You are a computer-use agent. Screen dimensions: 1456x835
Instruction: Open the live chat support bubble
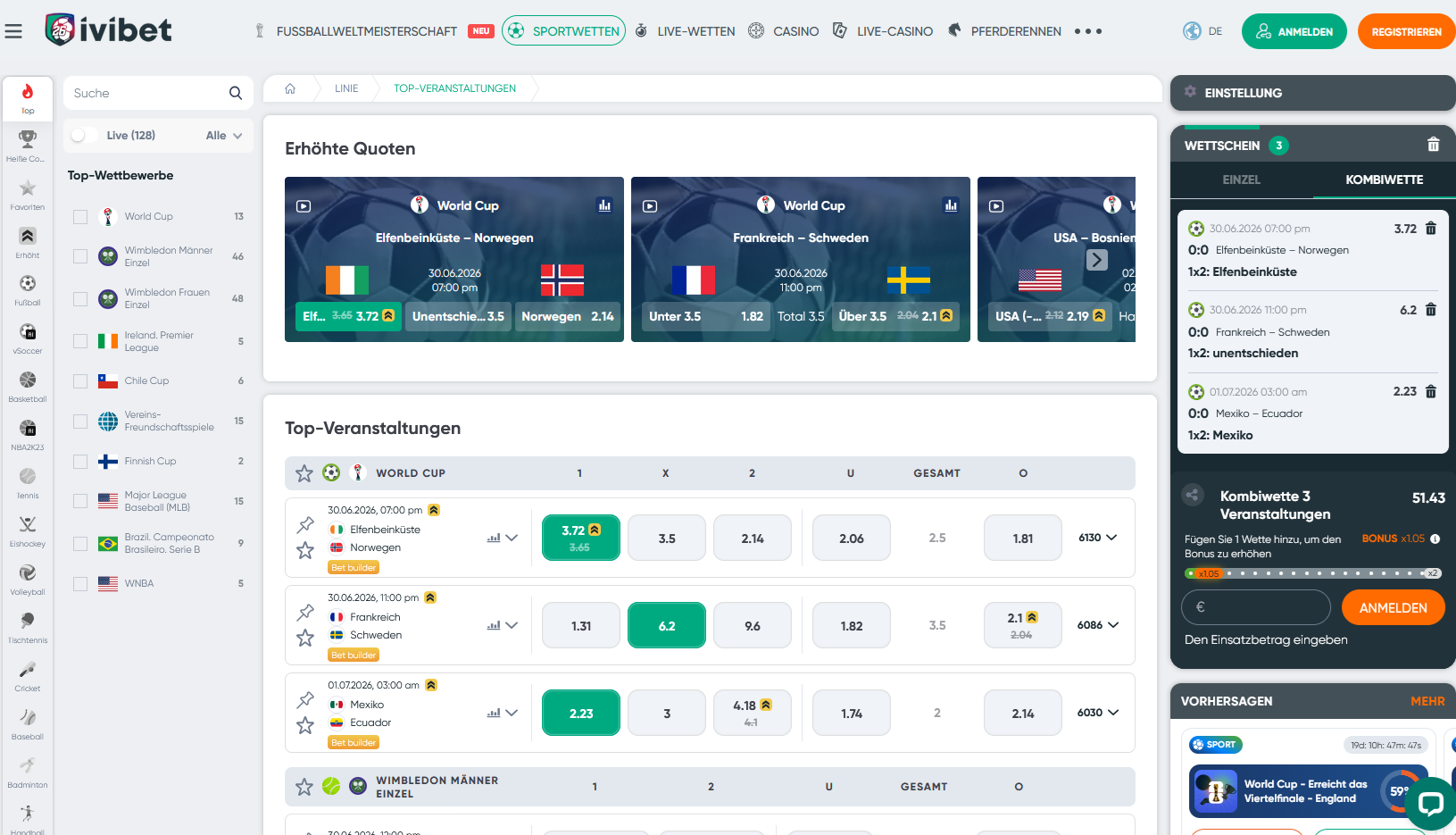point(1430,804)
